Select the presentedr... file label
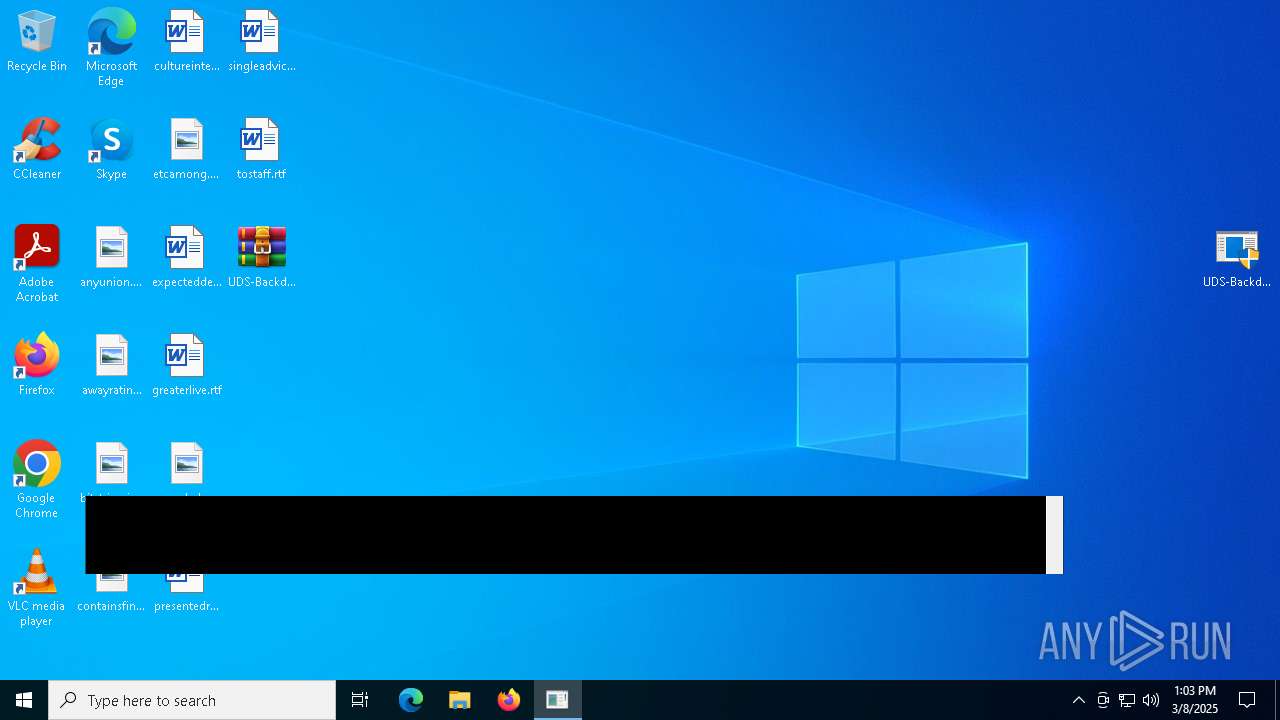The height and width of the screenshot is (720, 1280). point(186,606)
